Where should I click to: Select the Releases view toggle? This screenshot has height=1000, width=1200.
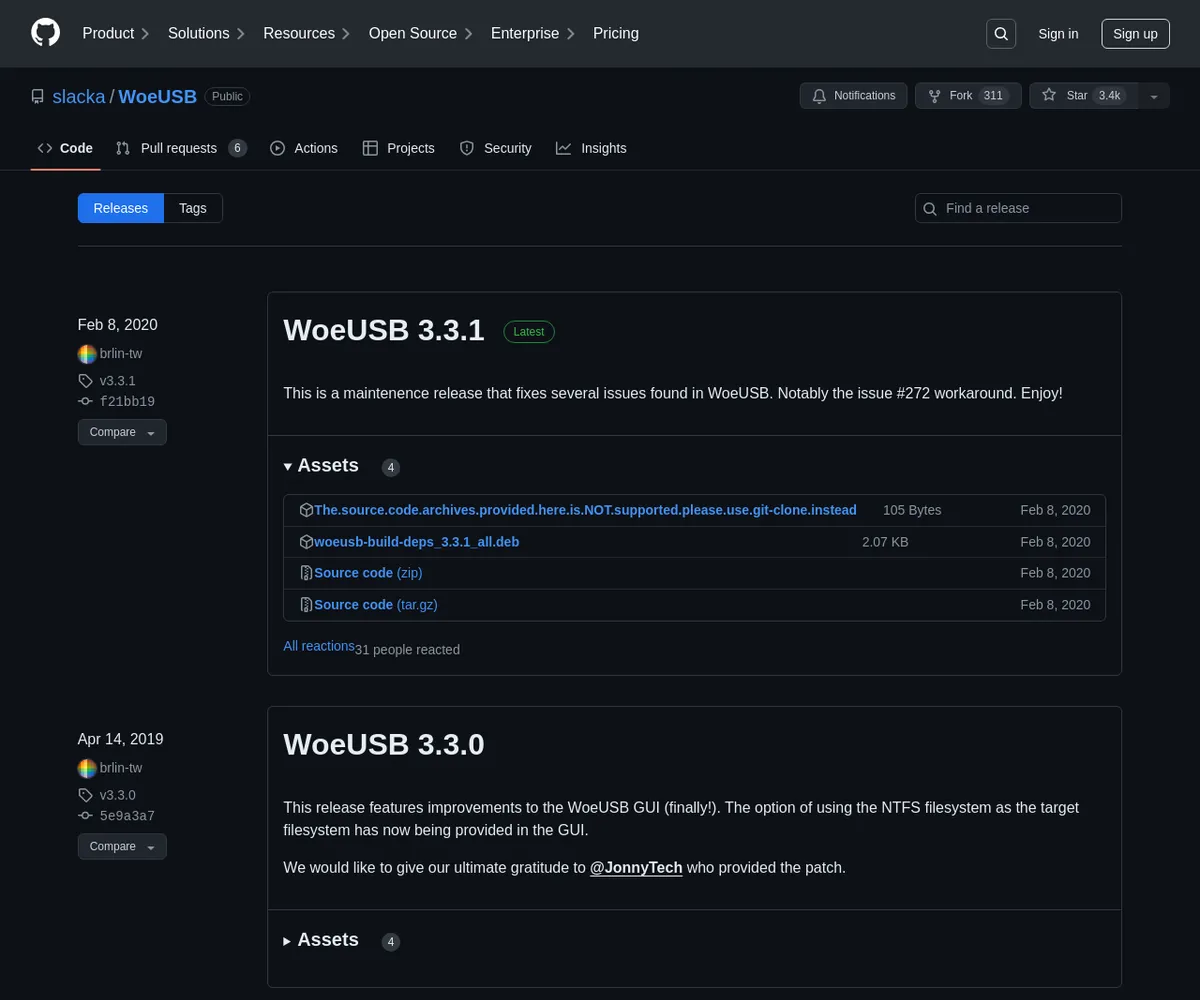121,208
